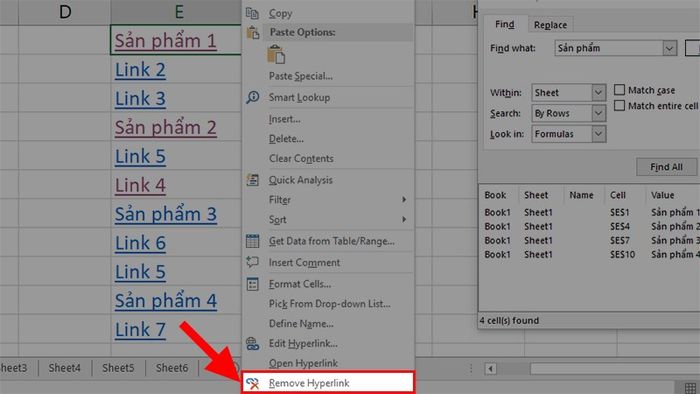Click the Name column header in results
This screenshot has height=394, width=700.
coord(581,195)
